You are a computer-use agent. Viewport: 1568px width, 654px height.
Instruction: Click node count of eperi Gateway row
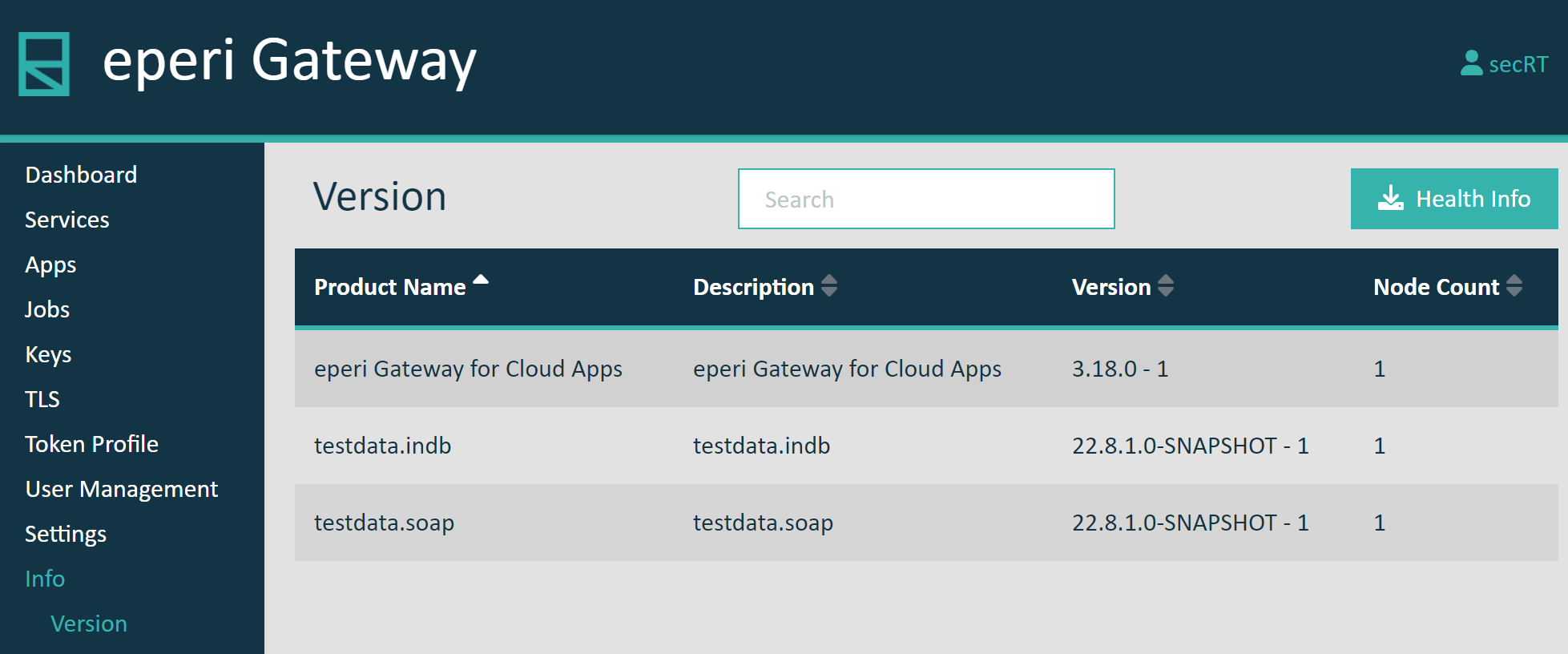(1380, 369)
